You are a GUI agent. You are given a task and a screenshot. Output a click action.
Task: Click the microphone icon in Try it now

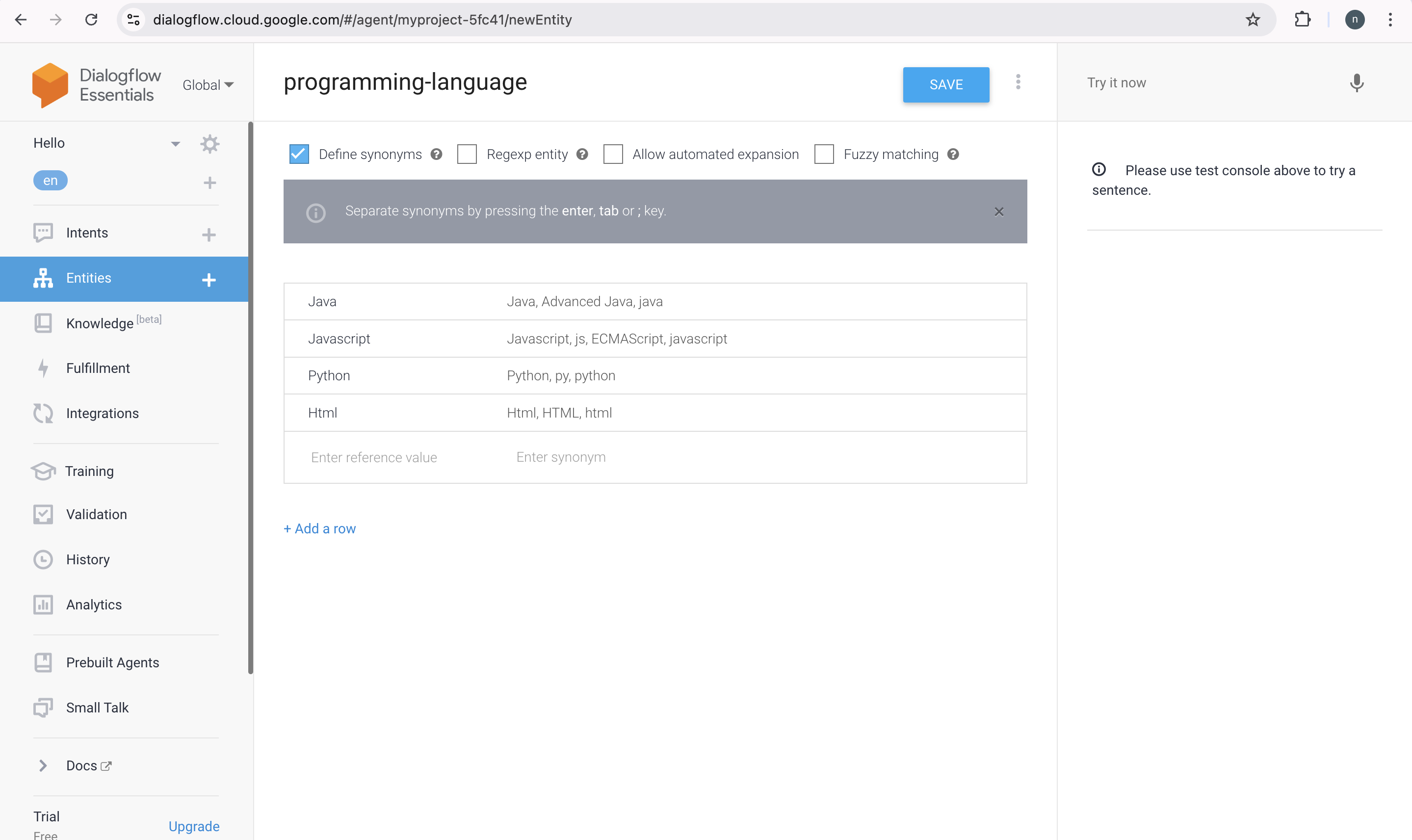[x=1356, y=83]
